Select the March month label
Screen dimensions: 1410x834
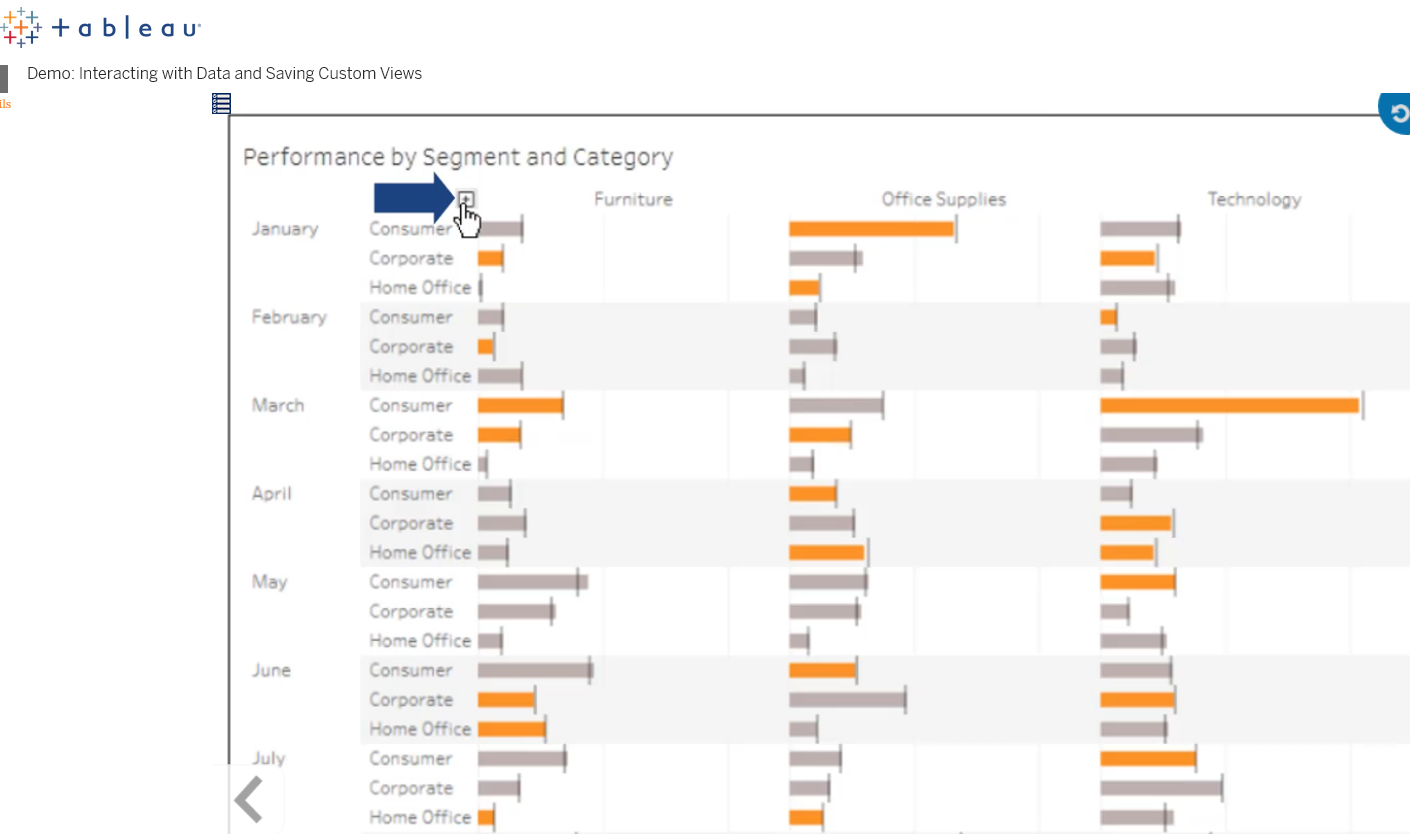pyautogui.click(x=278, y=405)
